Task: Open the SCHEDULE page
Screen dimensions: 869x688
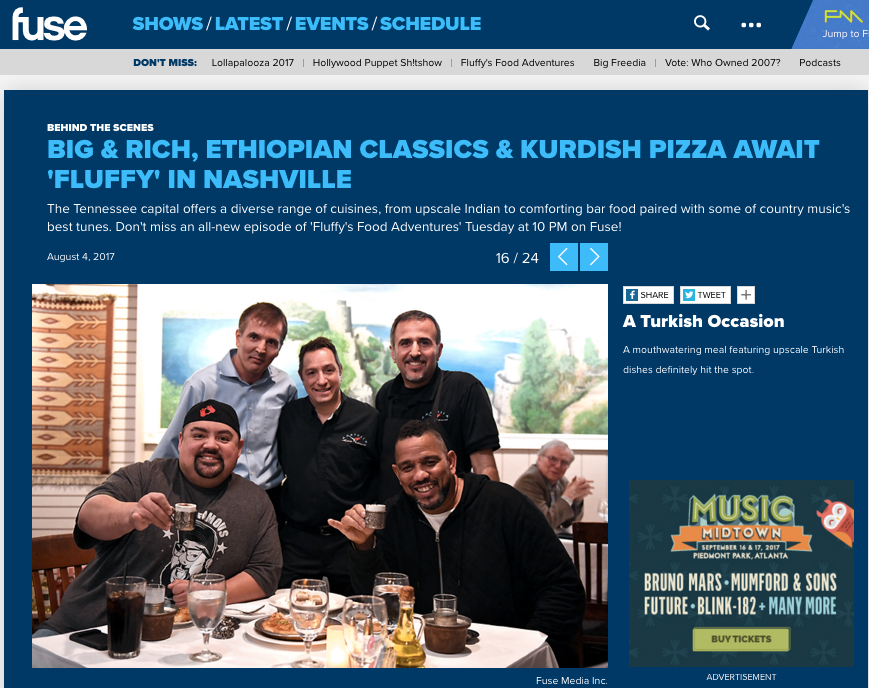Action: [x=431, y=24]
